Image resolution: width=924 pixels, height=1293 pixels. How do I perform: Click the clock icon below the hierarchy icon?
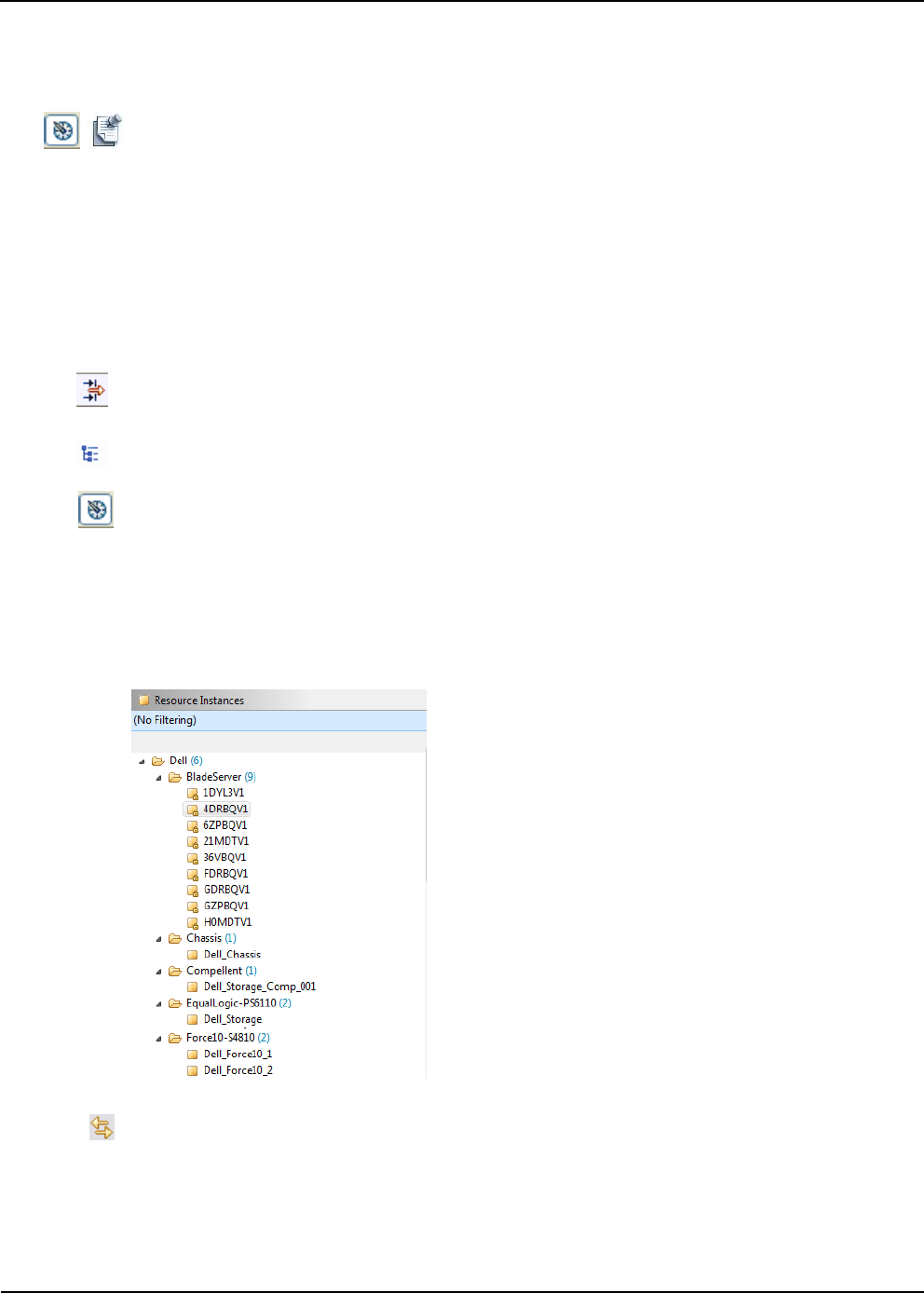(x=95, y=510)
